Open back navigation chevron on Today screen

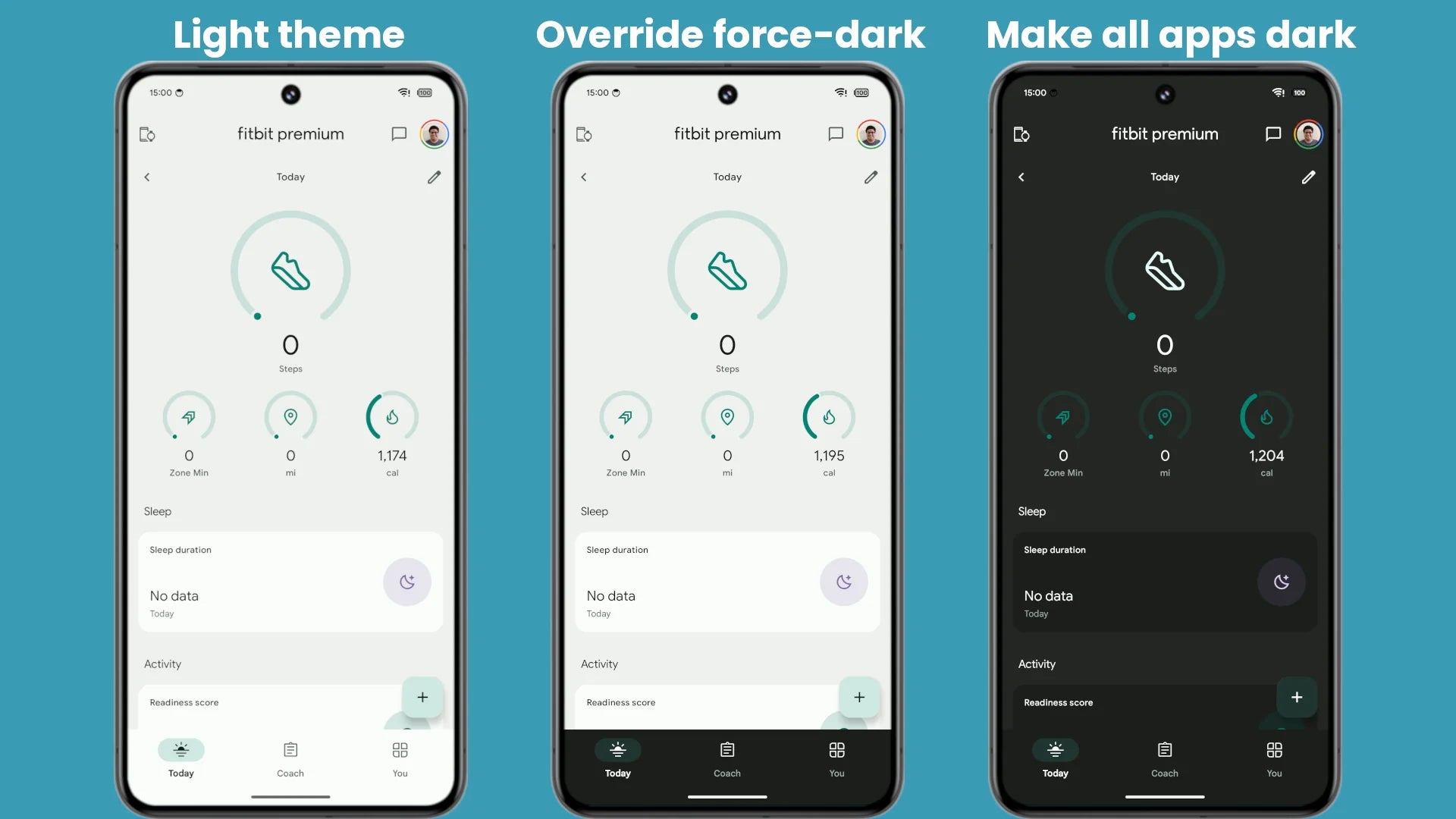(x=147, y=177)
